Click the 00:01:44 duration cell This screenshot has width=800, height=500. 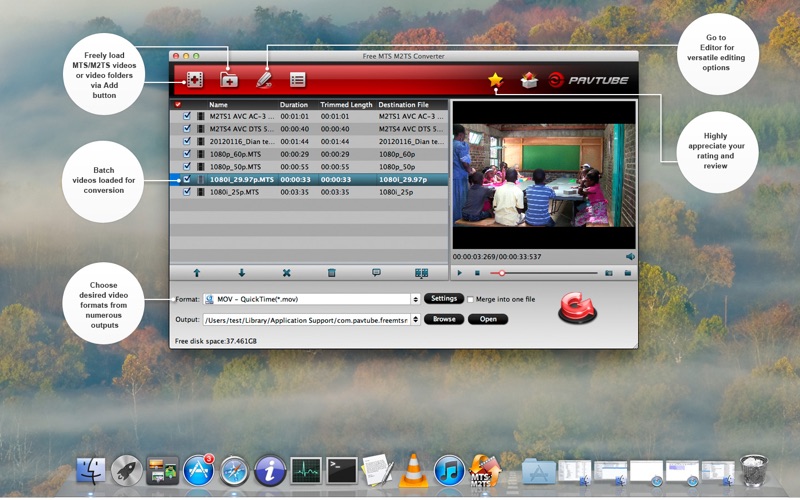(294, 141)
